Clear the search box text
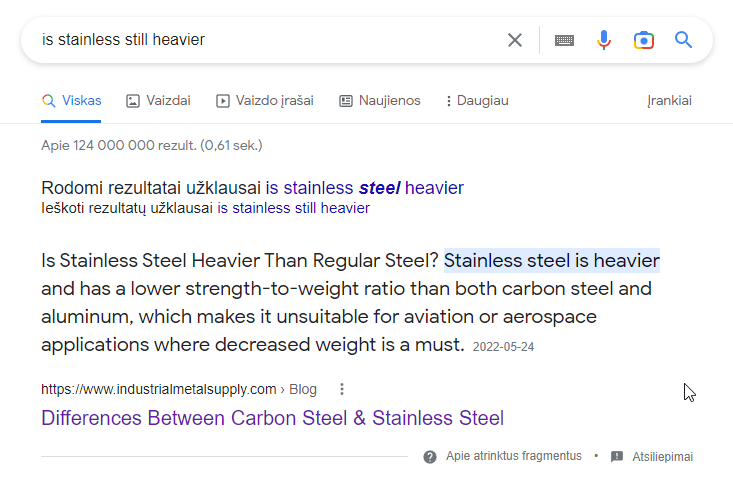This screenshot has width=733, height=480. 515,40
